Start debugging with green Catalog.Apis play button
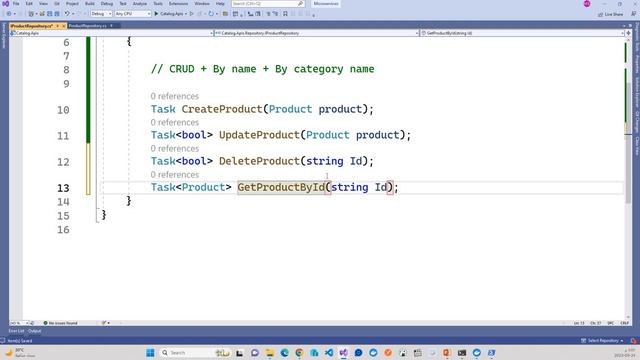This screenshot has width=640, height=360. point(169,14)
